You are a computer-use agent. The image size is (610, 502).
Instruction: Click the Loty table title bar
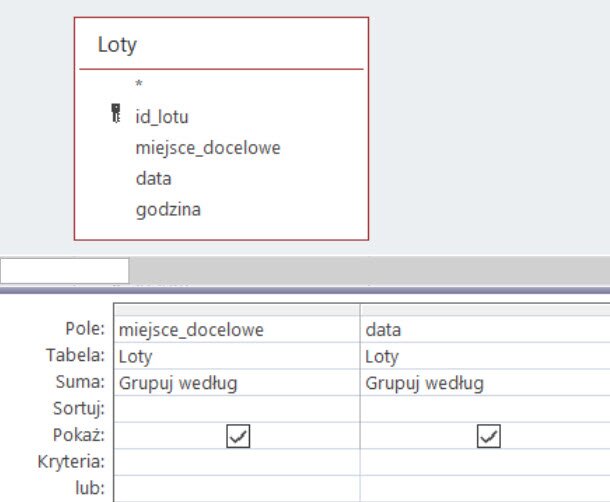pyautogui.click(x=220, y=45)
